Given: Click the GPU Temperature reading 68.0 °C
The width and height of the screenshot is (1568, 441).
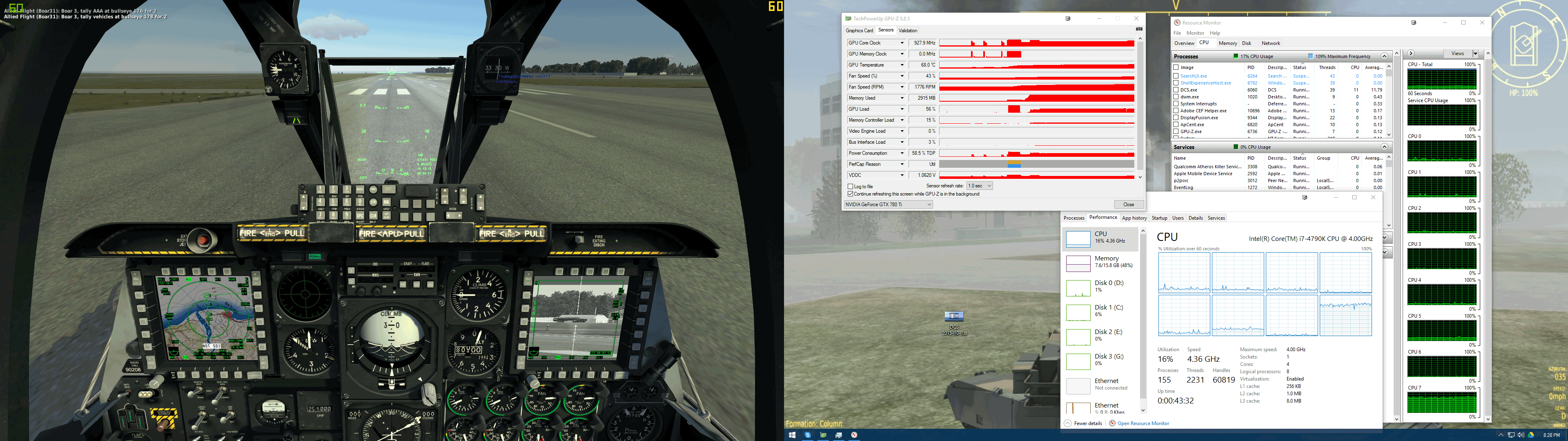Looking at the screenshot, I should coord(922,65).
